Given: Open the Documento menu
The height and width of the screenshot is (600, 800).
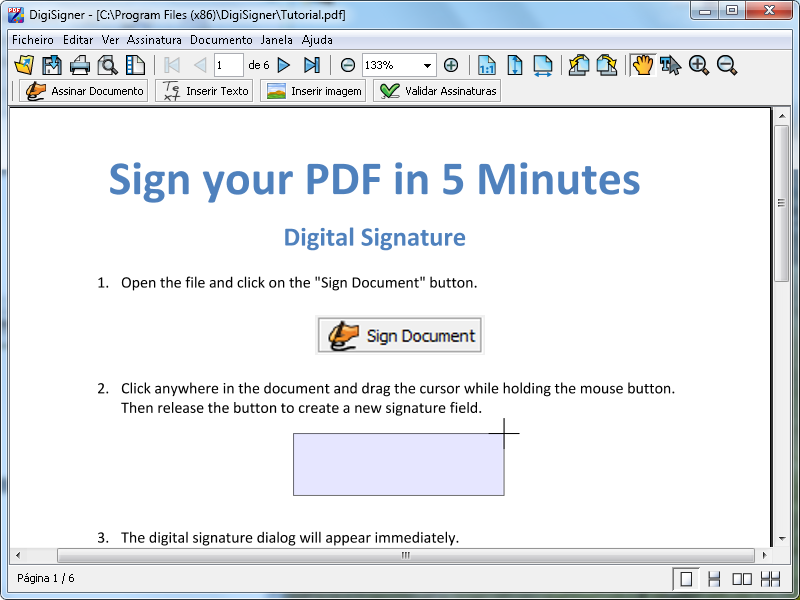Looking at the screenshot, I should click(x=221, y=40).
